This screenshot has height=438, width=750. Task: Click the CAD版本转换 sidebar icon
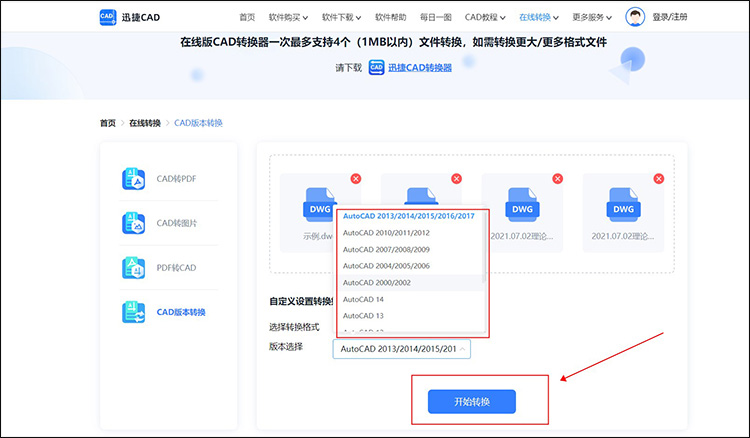click(x=133, y=312)
